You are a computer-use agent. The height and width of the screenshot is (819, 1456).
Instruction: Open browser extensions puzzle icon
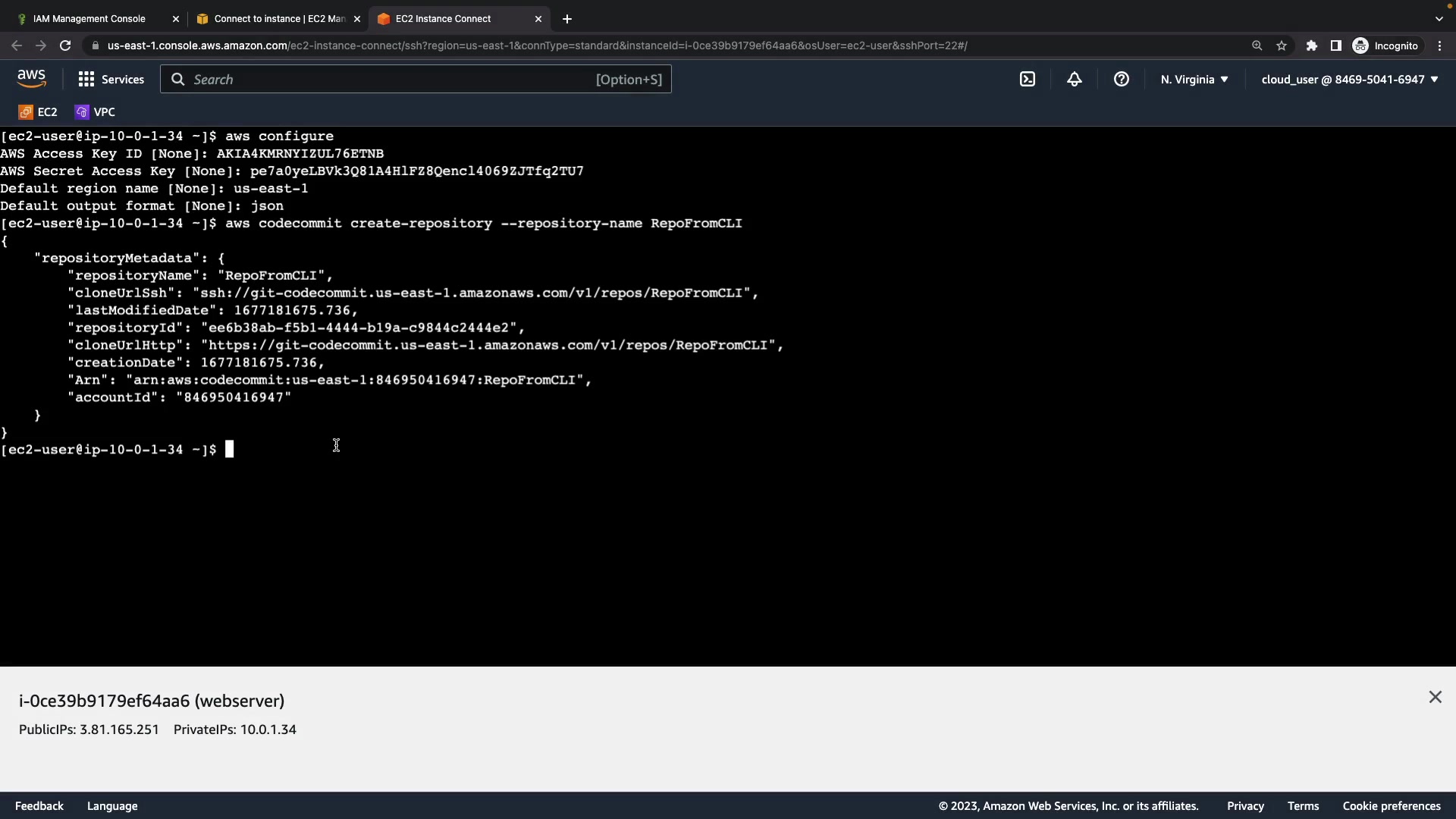1312,46
